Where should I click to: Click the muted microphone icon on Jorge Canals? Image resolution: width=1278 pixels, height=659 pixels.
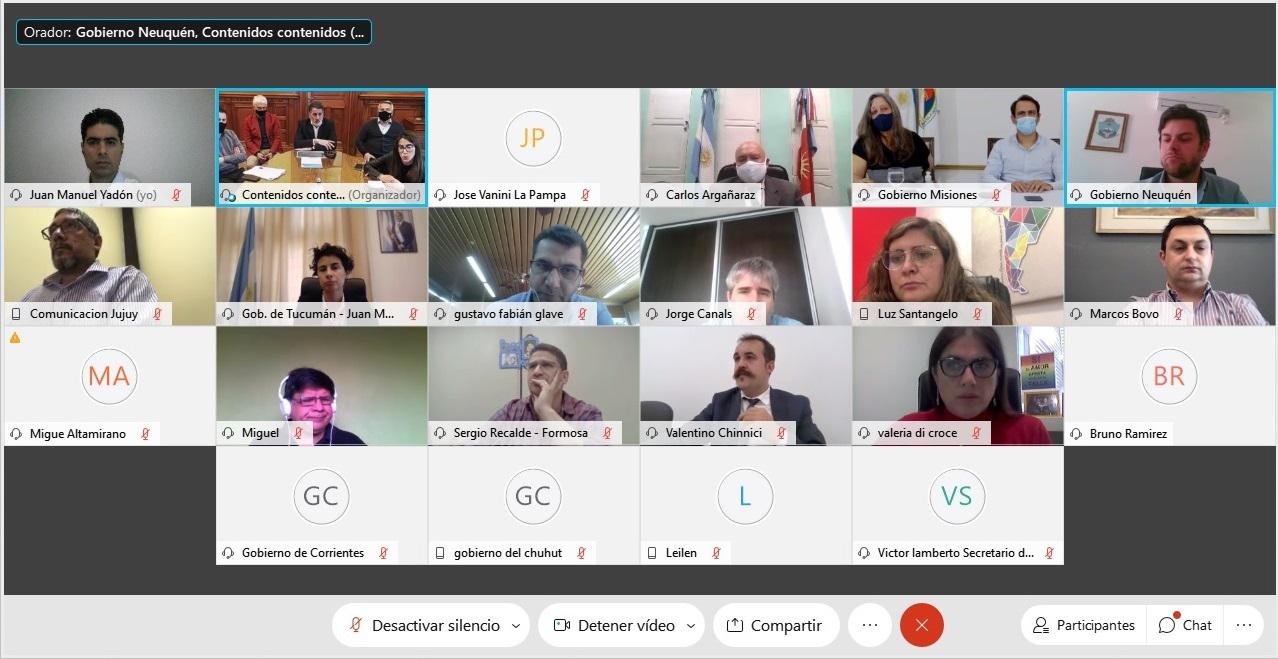[x=751, y=314]
